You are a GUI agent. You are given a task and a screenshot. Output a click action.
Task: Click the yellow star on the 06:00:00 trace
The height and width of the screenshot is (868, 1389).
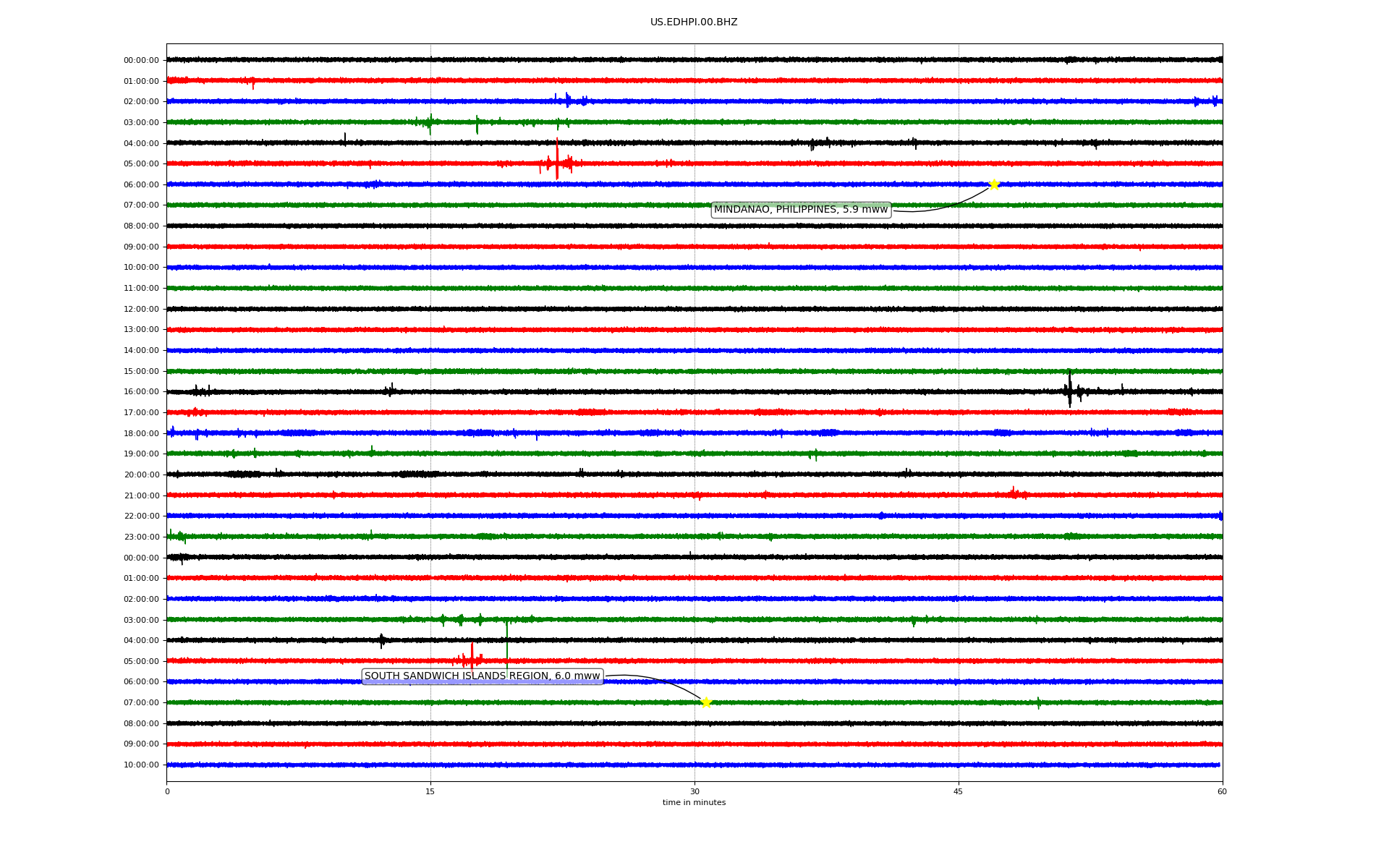point(994,184)
